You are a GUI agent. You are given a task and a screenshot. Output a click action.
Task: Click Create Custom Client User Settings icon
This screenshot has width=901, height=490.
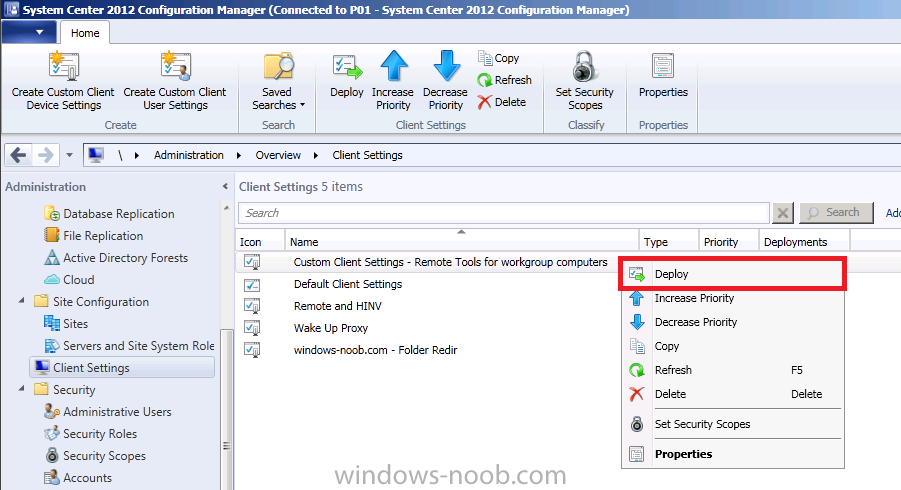click(175, 66)
